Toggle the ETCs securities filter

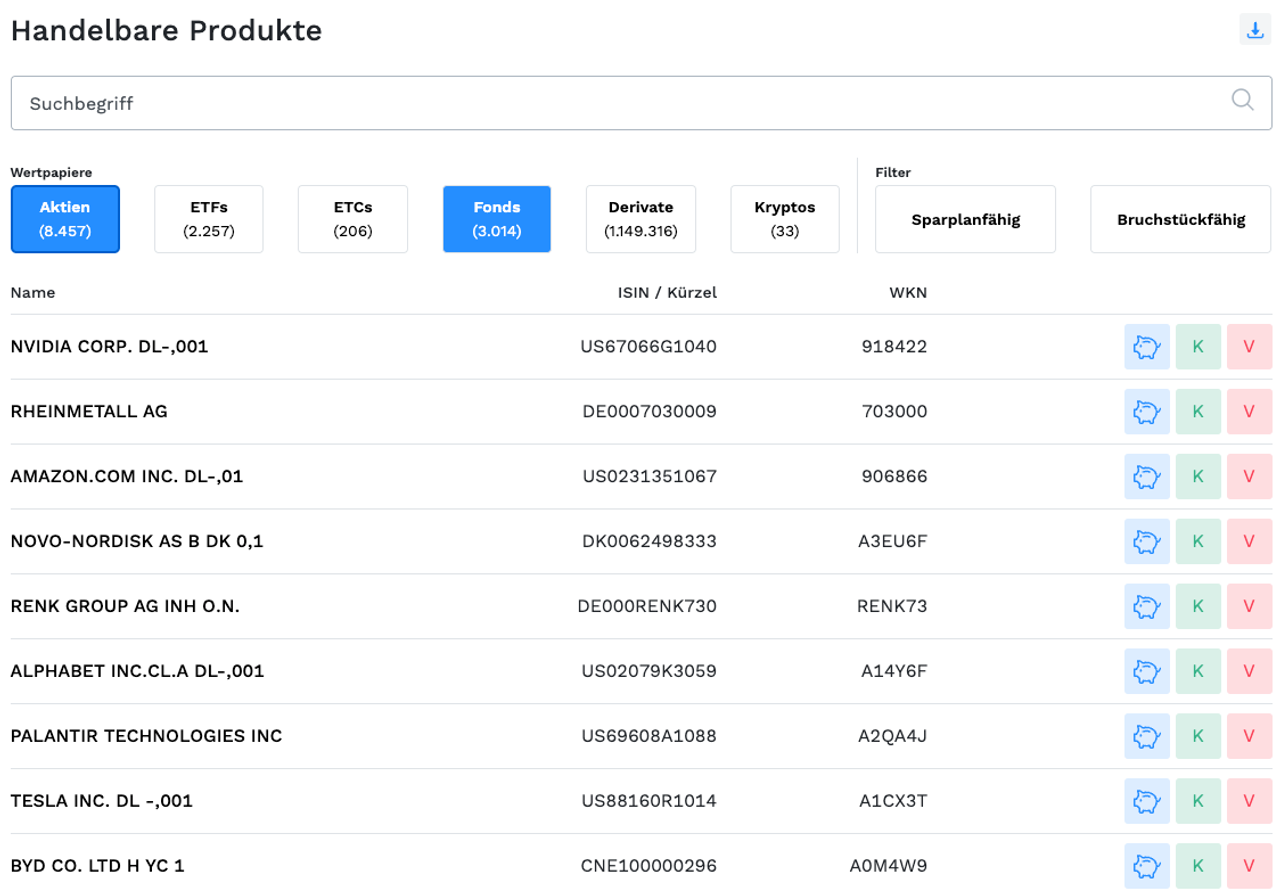pyautogui.click(x=353, y=219)
